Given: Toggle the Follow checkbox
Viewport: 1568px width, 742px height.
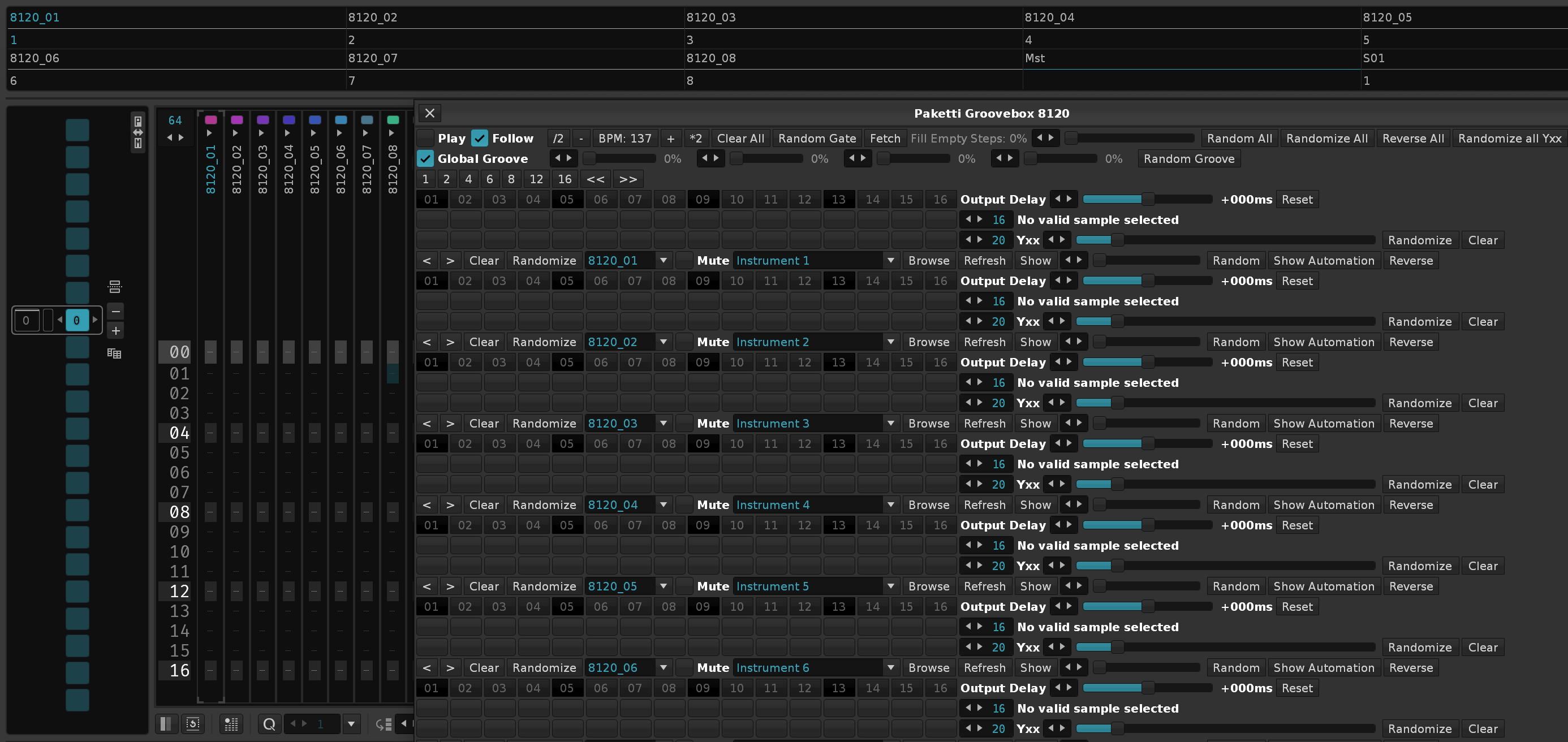Looking at the screenshot, I should coord(480,138).
